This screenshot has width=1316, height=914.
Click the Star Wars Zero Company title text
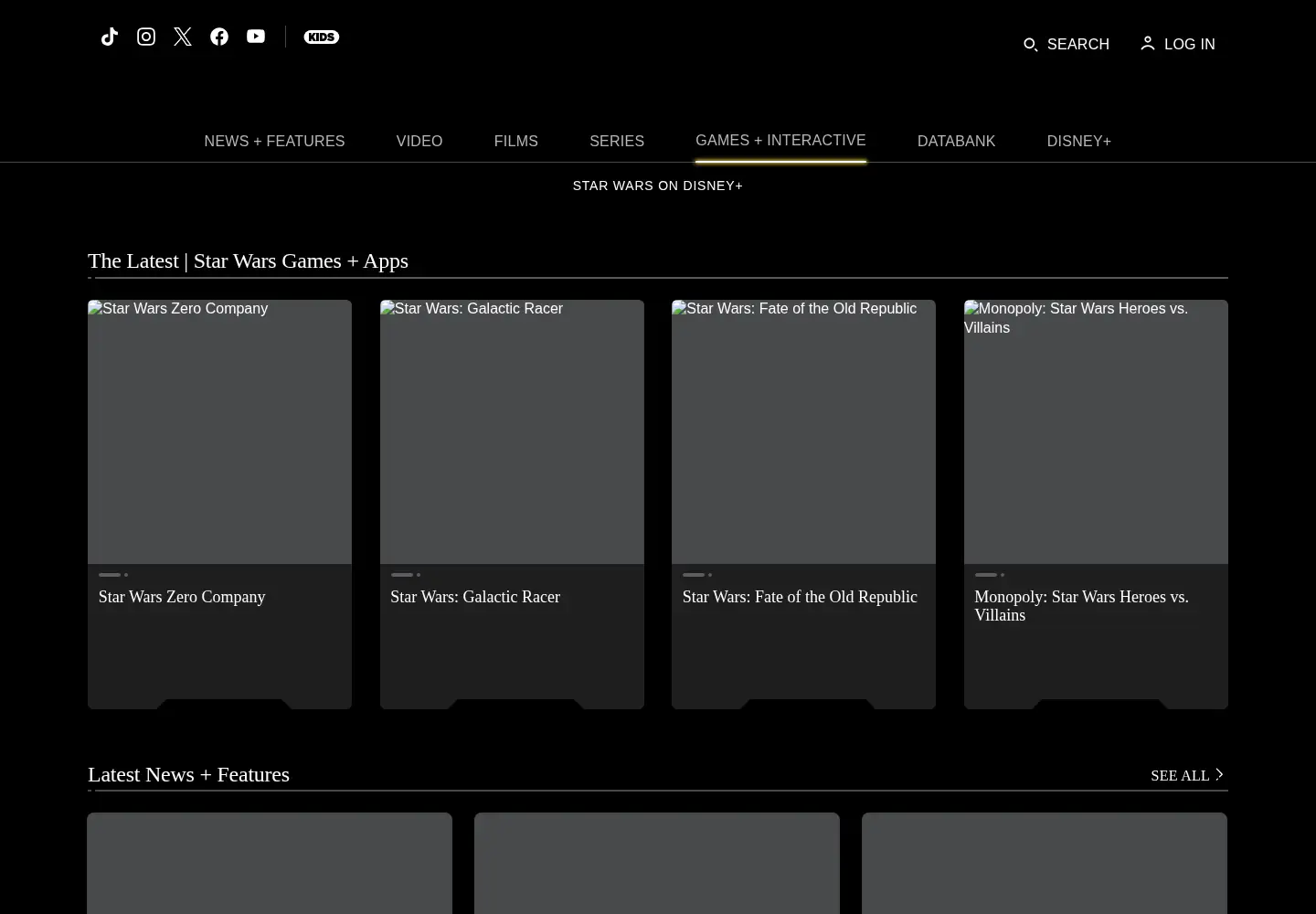point(182,597)
